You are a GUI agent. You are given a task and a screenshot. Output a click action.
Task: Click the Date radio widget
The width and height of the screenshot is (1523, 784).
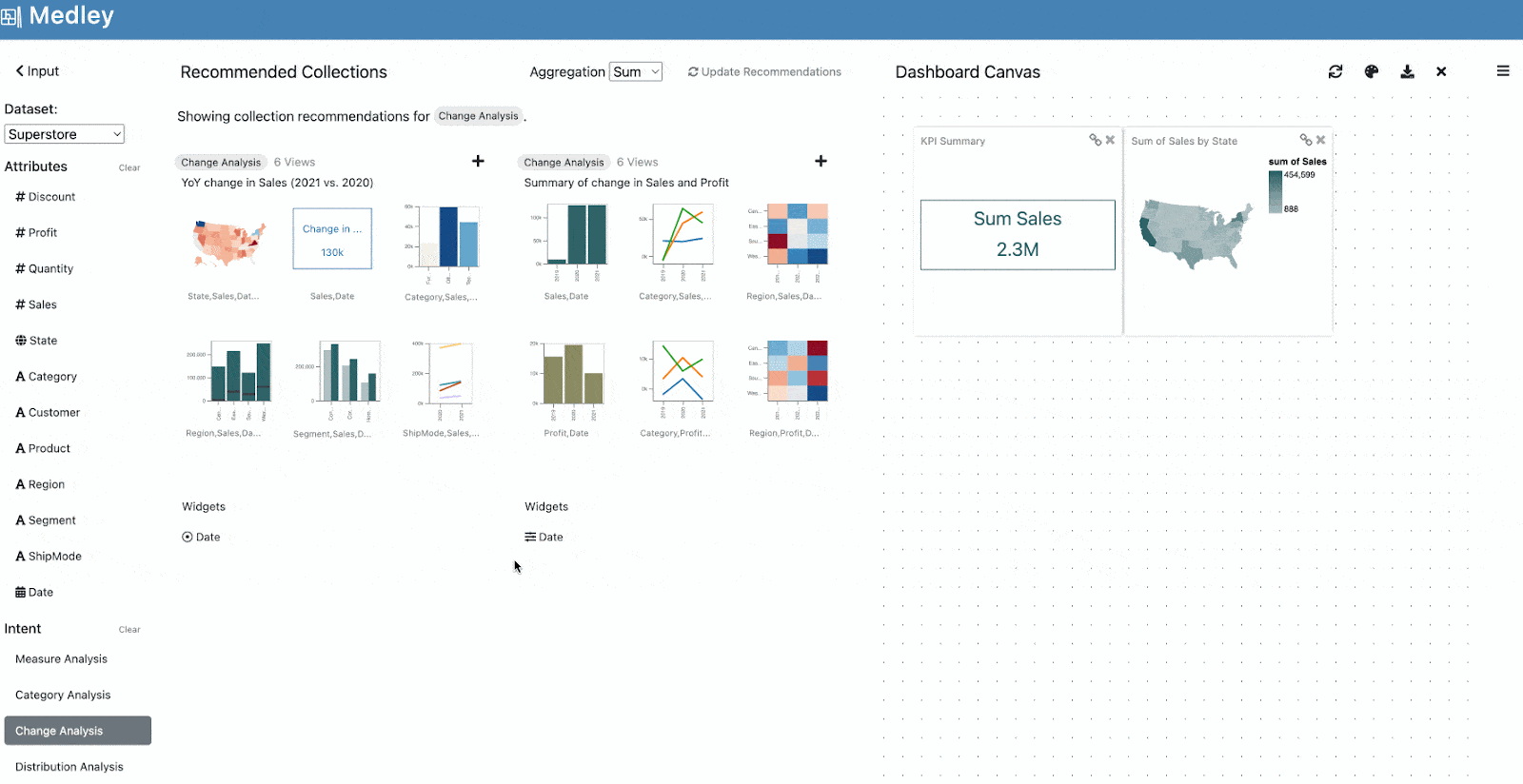pyautogui.click(x=201, y=538)
